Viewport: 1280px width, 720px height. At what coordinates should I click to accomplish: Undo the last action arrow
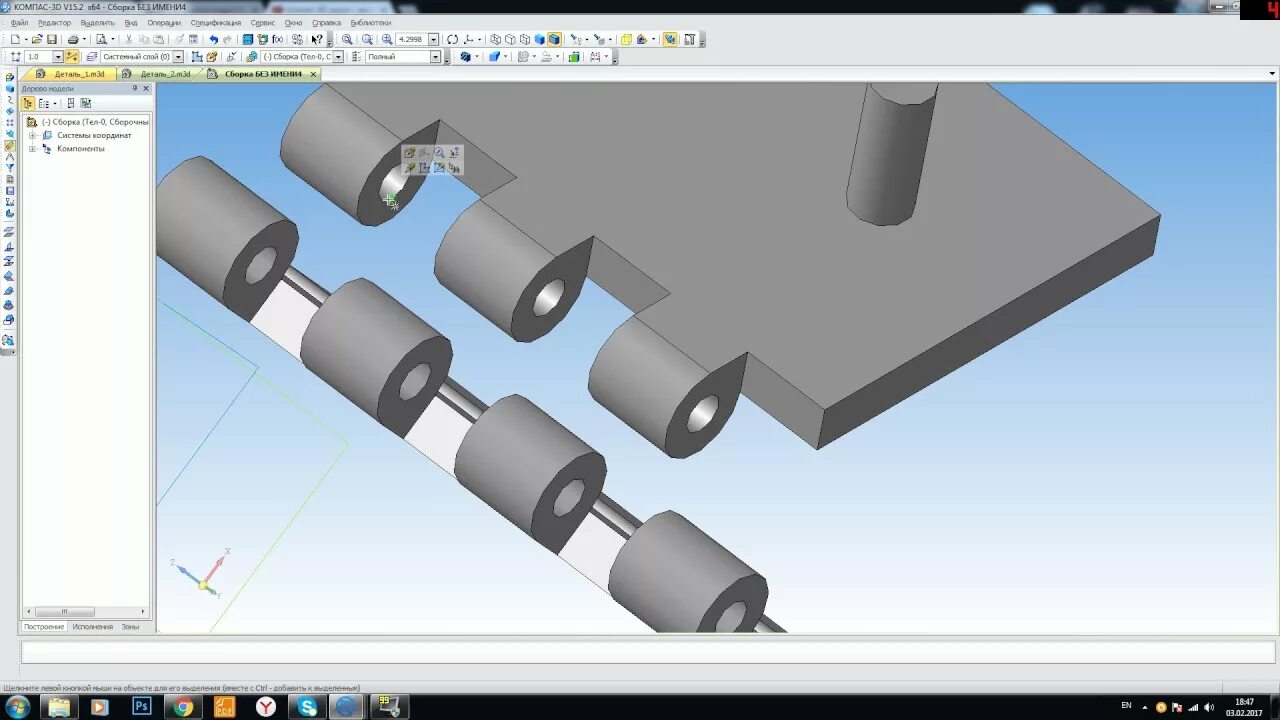click(x=213, y=39)
